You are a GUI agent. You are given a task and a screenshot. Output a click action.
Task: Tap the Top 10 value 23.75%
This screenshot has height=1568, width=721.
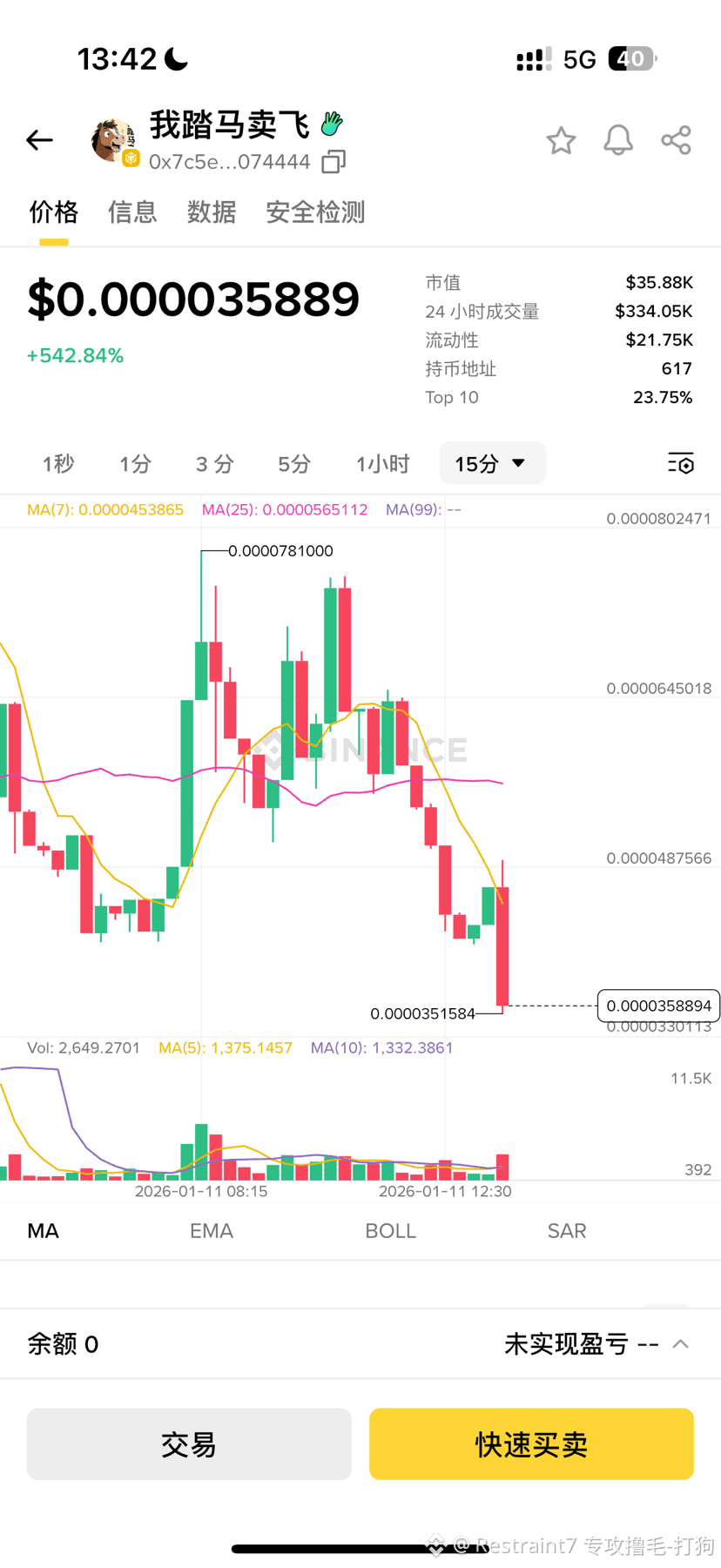pyautogui.click(x=663, y=397)
